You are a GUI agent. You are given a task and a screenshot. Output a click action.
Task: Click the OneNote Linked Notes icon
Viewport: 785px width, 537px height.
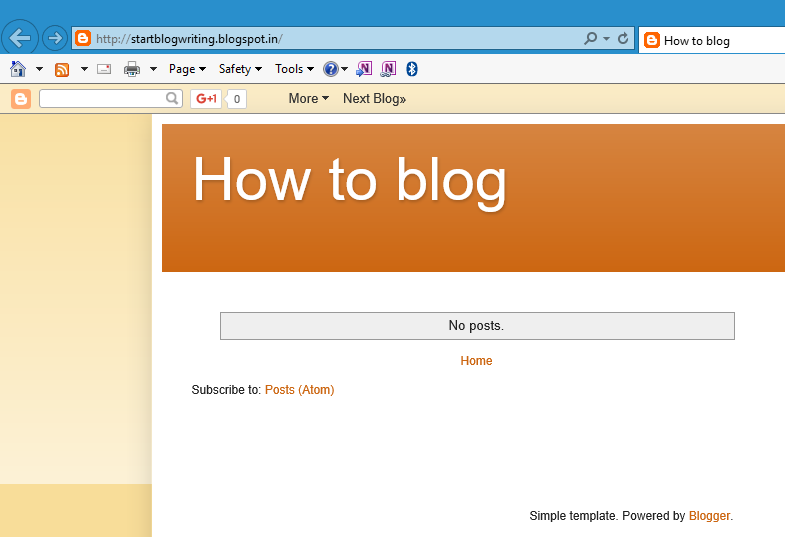coord(388,69)
